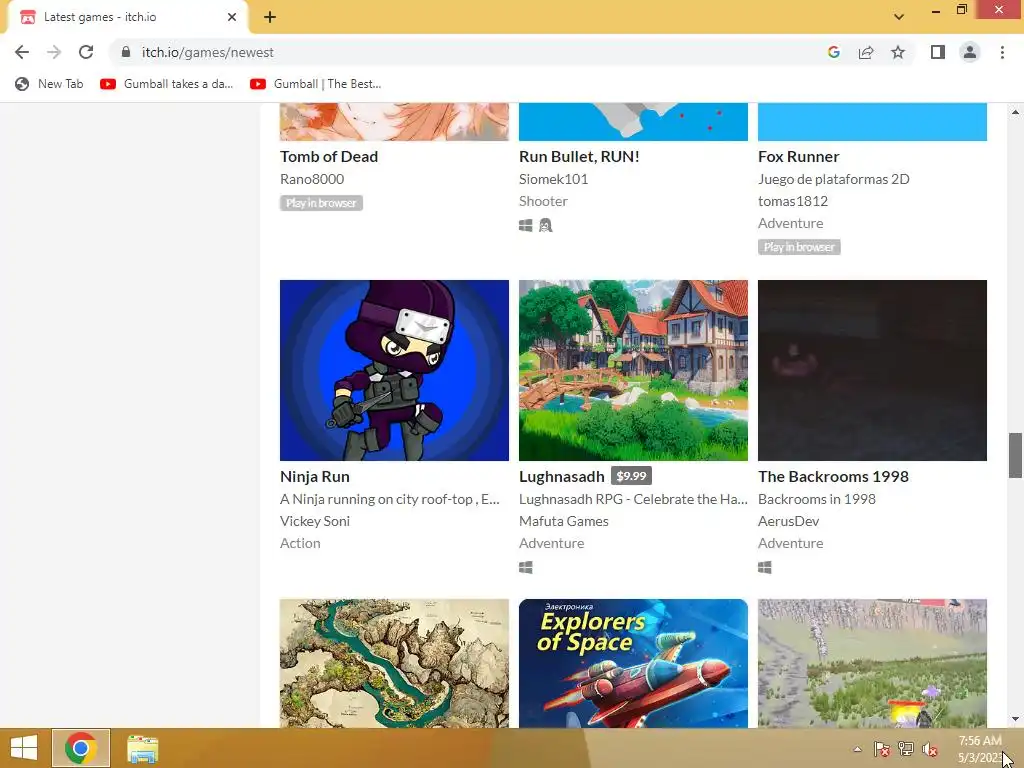Visit author AerusDev's page
The image size is (1024, 768).
pyautogui.click(x=788, y=521)
